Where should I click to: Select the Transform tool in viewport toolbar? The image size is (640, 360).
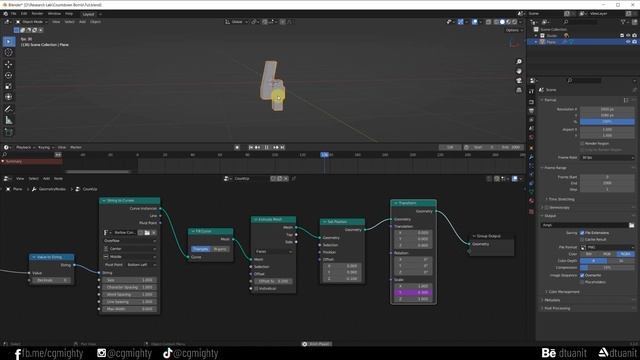coord(9,97)
